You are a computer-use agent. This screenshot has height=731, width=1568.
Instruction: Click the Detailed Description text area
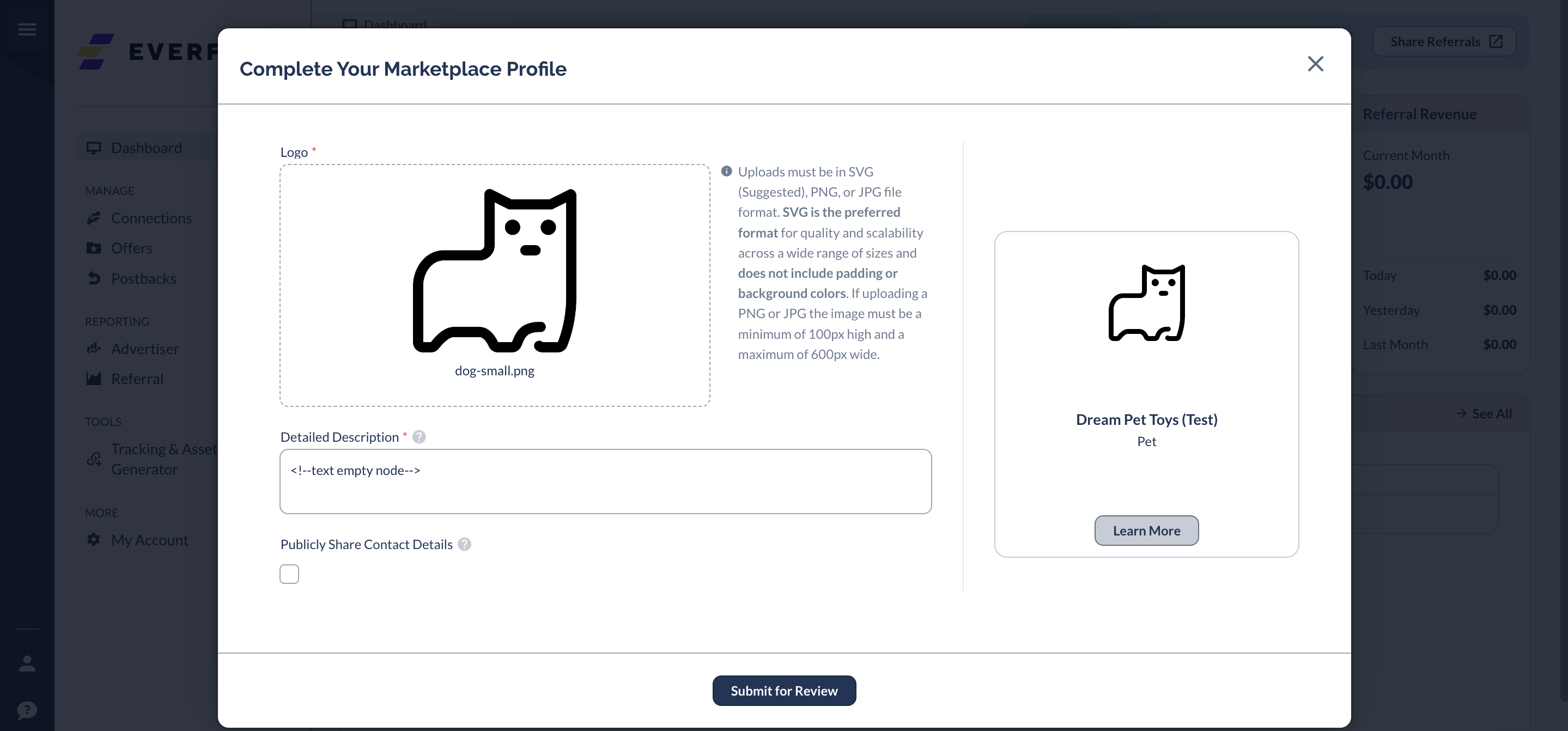(x=606, y=482)
